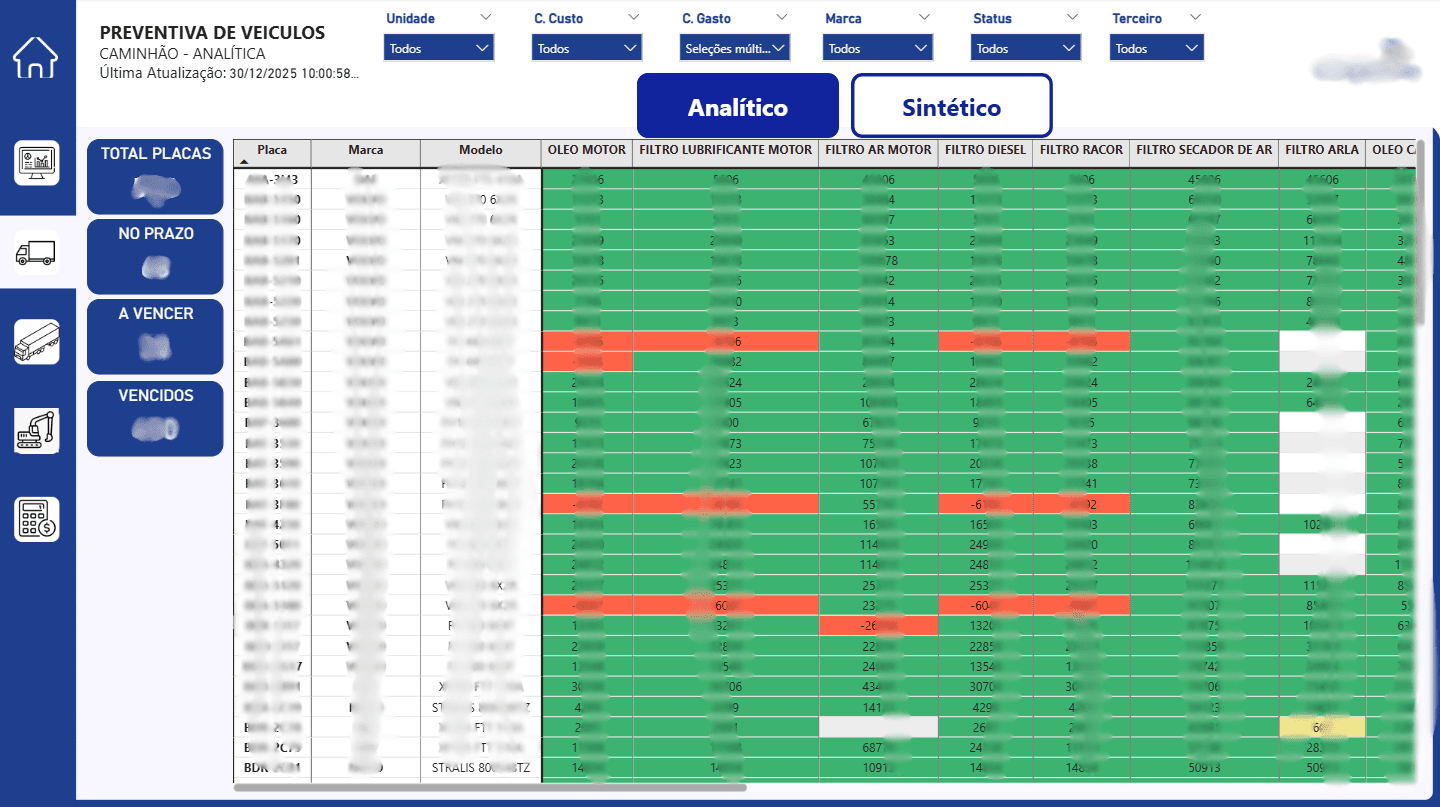Click the NO PRAZO summary card
The image size is (1440, 807).
155,256
